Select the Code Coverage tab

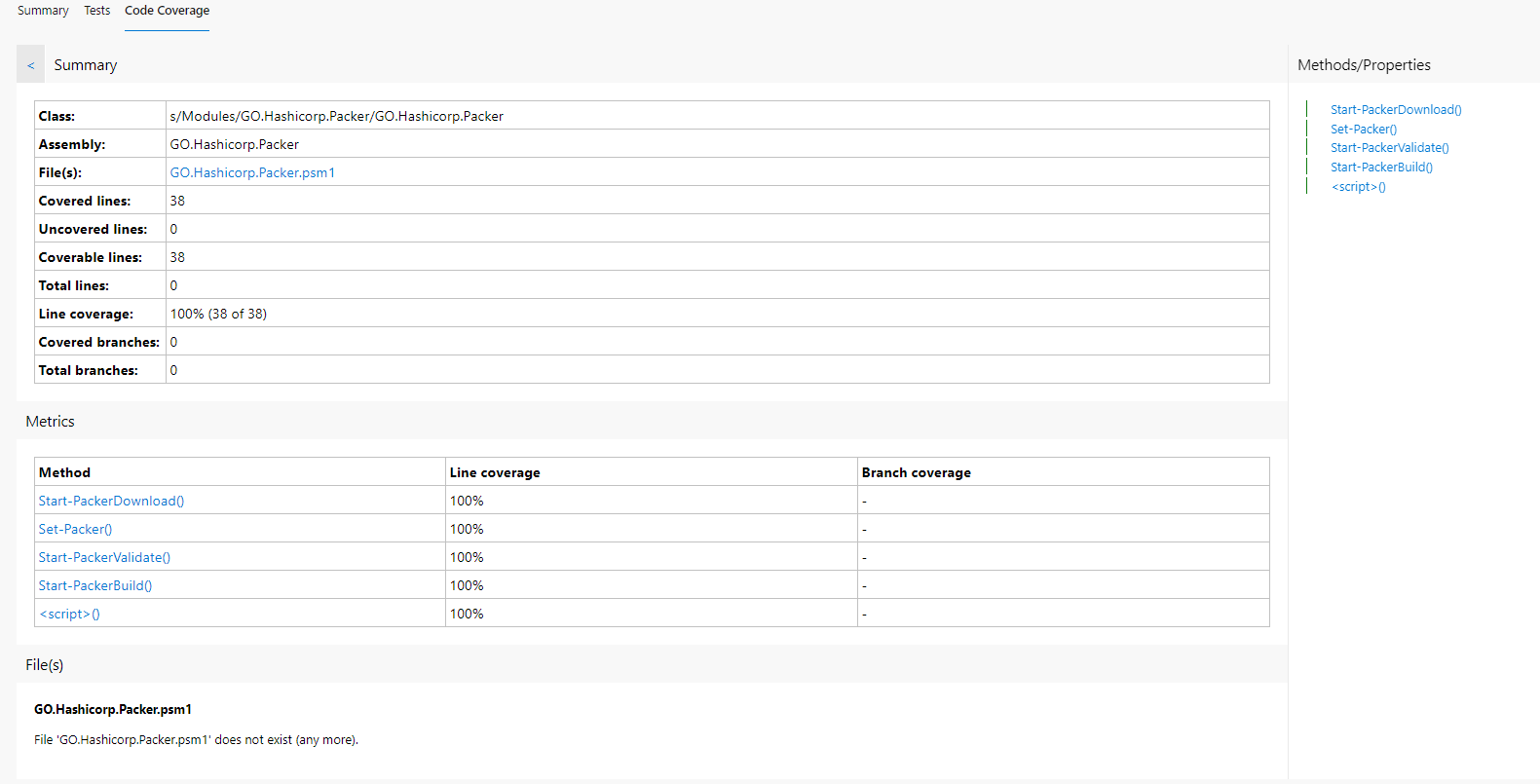click(167, 11)
